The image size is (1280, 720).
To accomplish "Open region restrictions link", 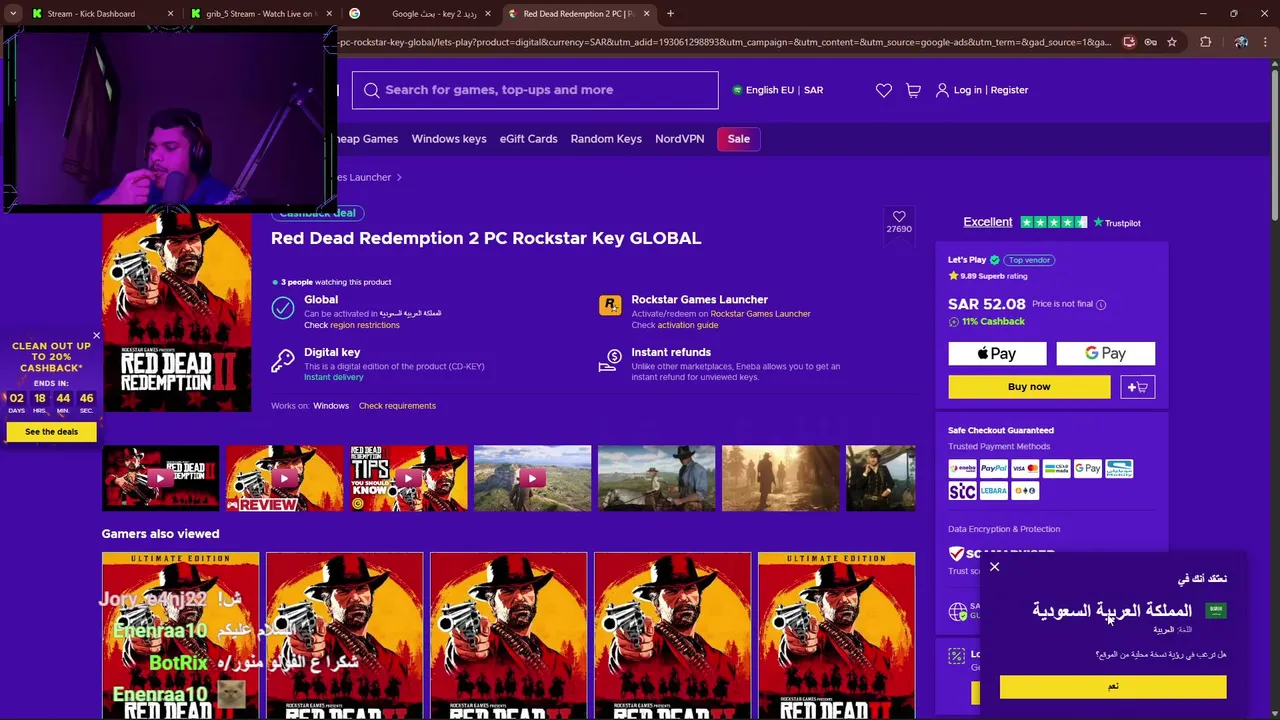I will [x=365, y=325].
